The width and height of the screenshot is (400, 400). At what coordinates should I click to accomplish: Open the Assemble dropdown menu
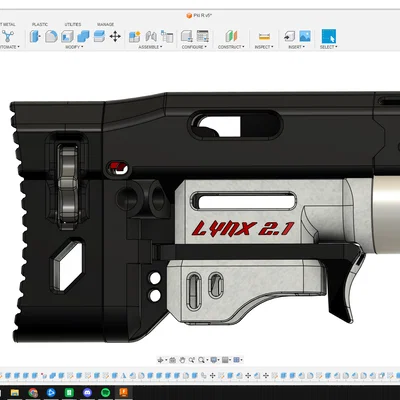point(150,47)
